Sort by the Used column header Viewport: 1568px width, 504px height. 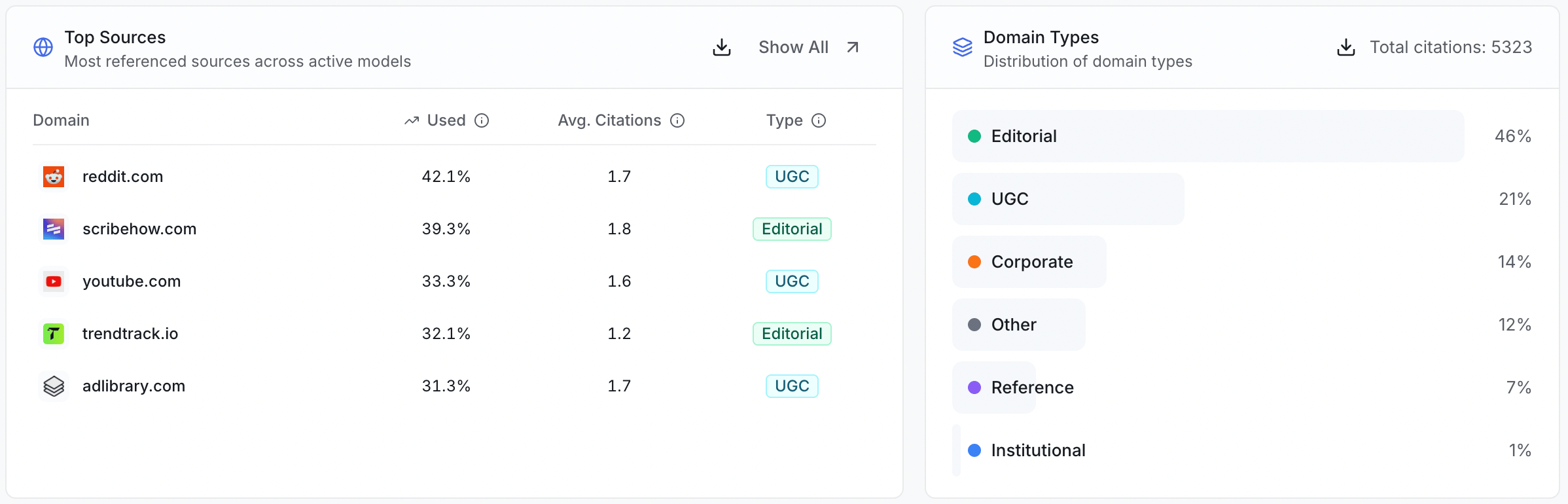(446, 120)
